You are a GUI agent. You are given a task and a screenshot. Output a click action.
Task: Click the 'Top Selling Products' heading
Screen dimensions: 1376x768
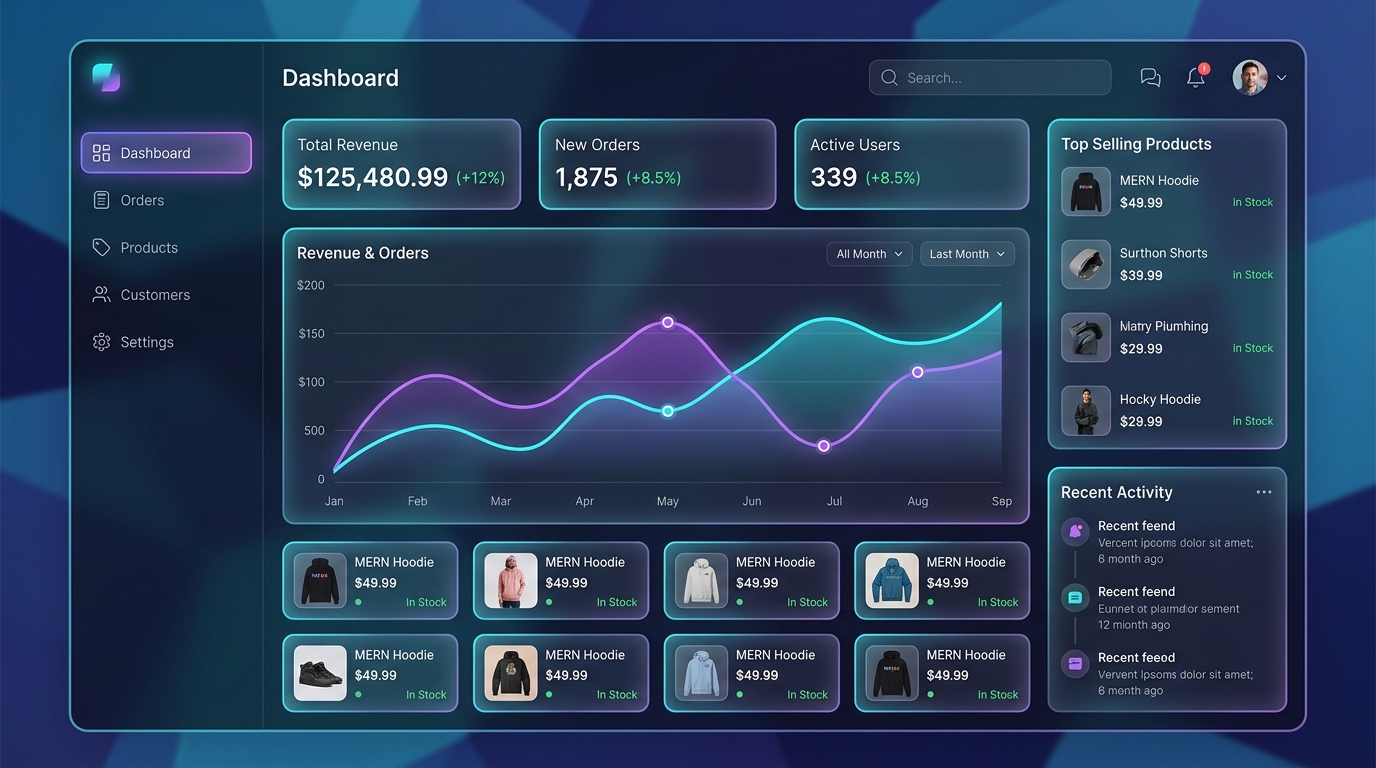click(1136, 144)
